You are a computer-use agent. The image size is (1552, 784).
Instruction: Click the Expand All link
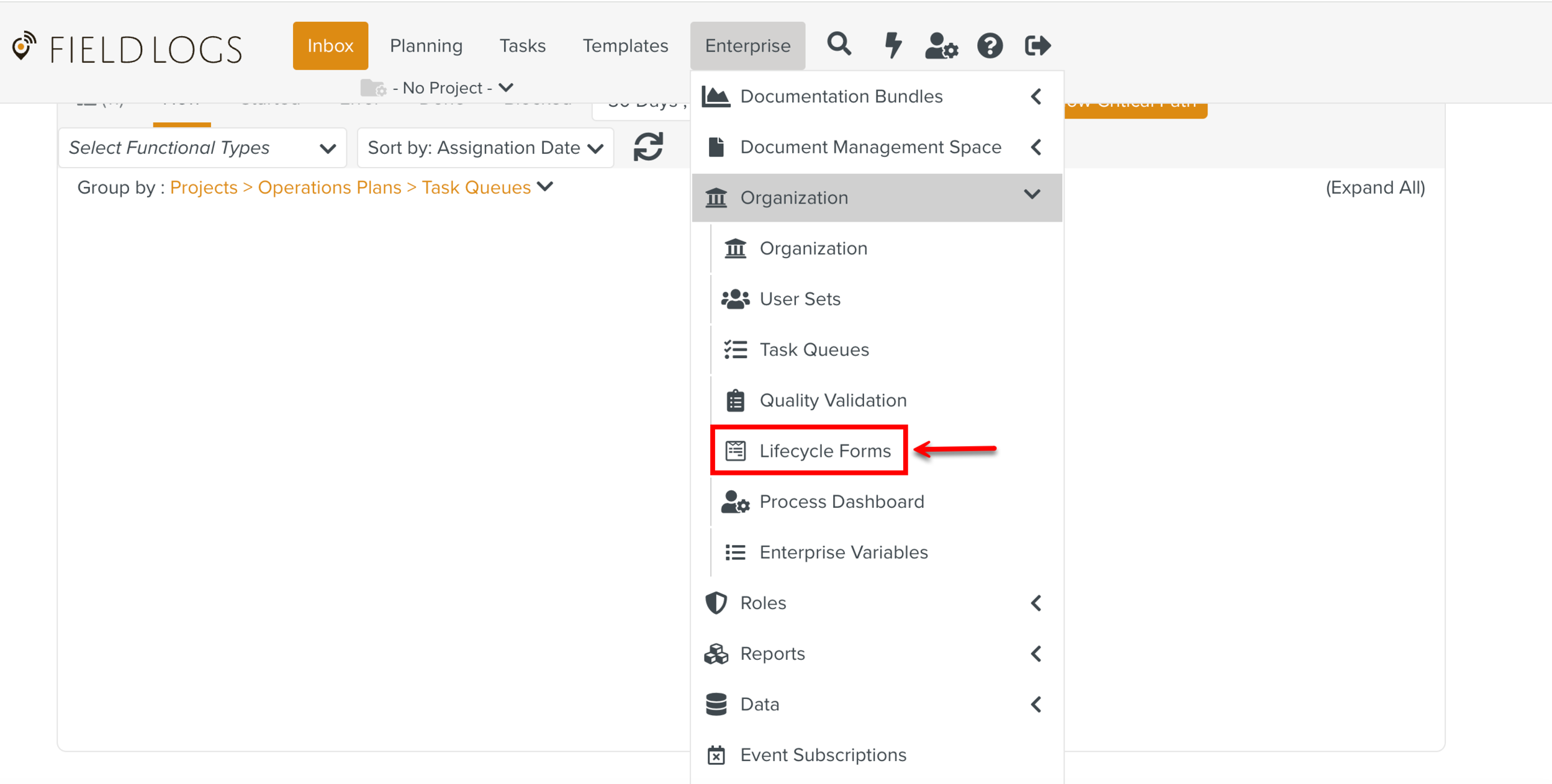coord(1374,187)
